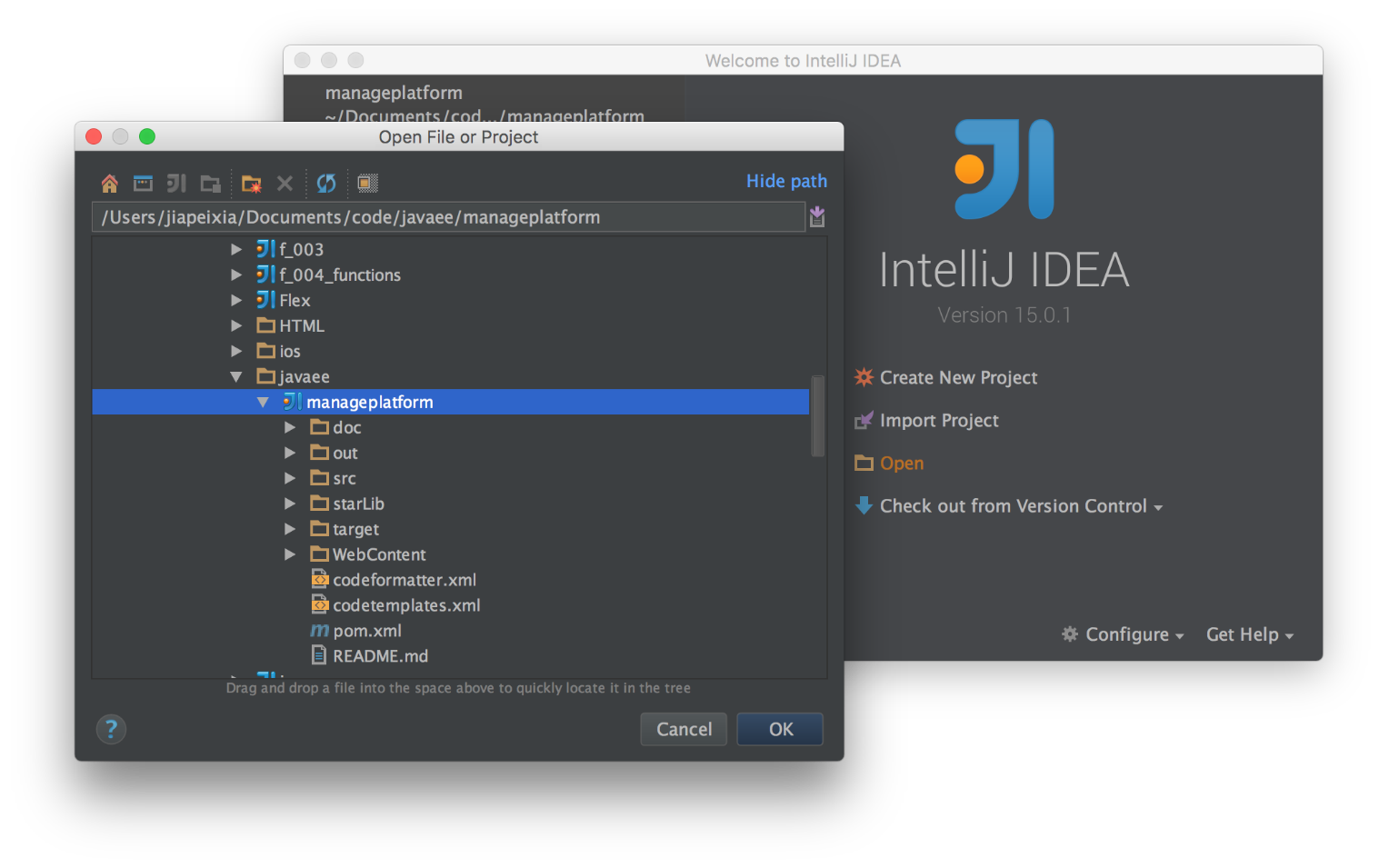The width and height of the screenshot is (1379, 868).
Task: Collapse the javaee folder
Action: tap(236, 376)
